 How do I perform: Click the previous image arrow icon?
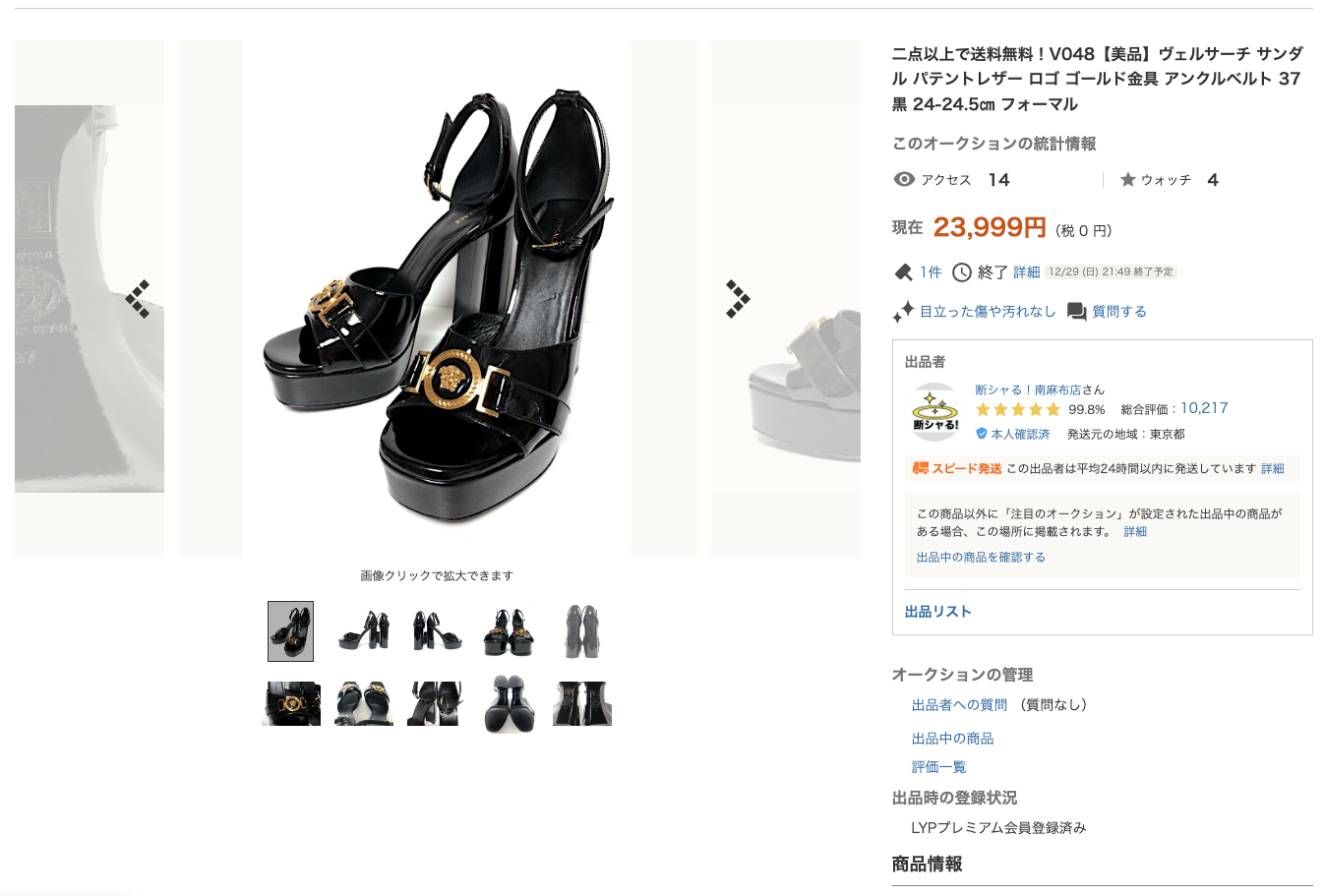click(138, 299)
